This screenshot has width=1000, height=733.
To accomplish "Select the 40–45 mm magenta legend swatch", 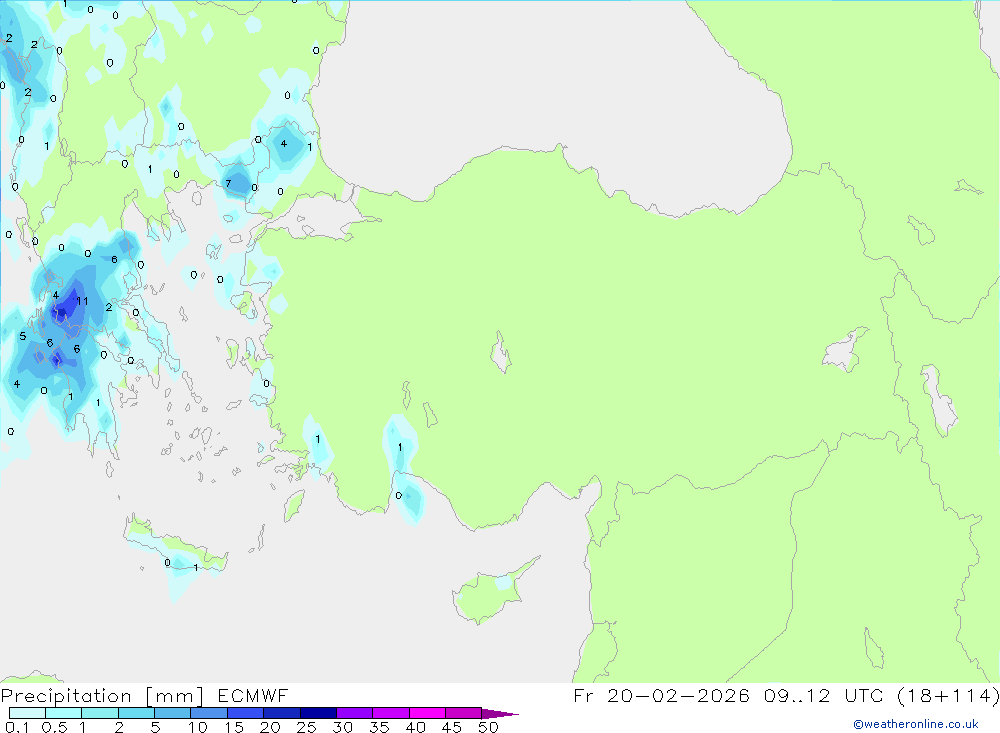I will [x=427, y=713].
